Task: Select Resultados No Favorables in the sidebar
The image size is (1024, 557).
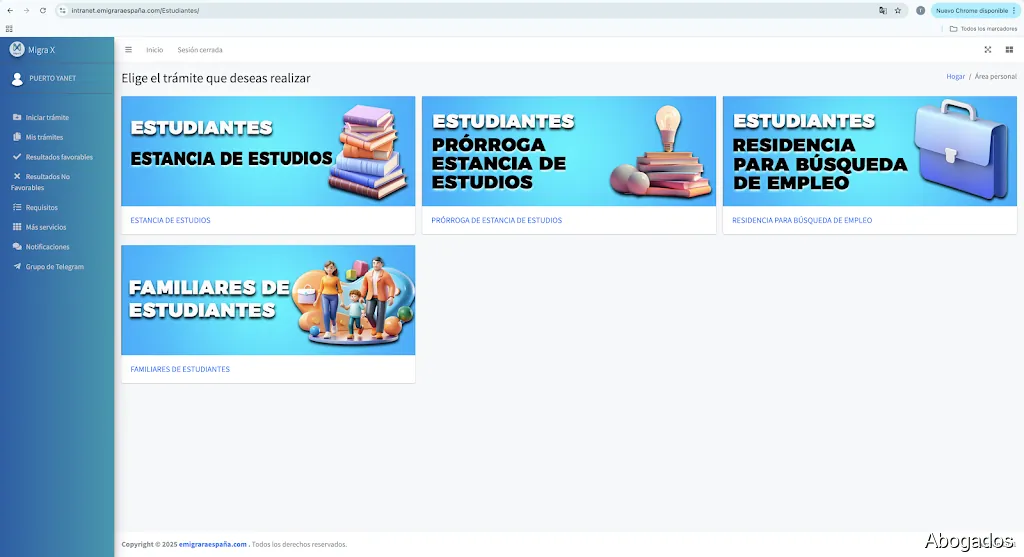Action: click(40, 182)
